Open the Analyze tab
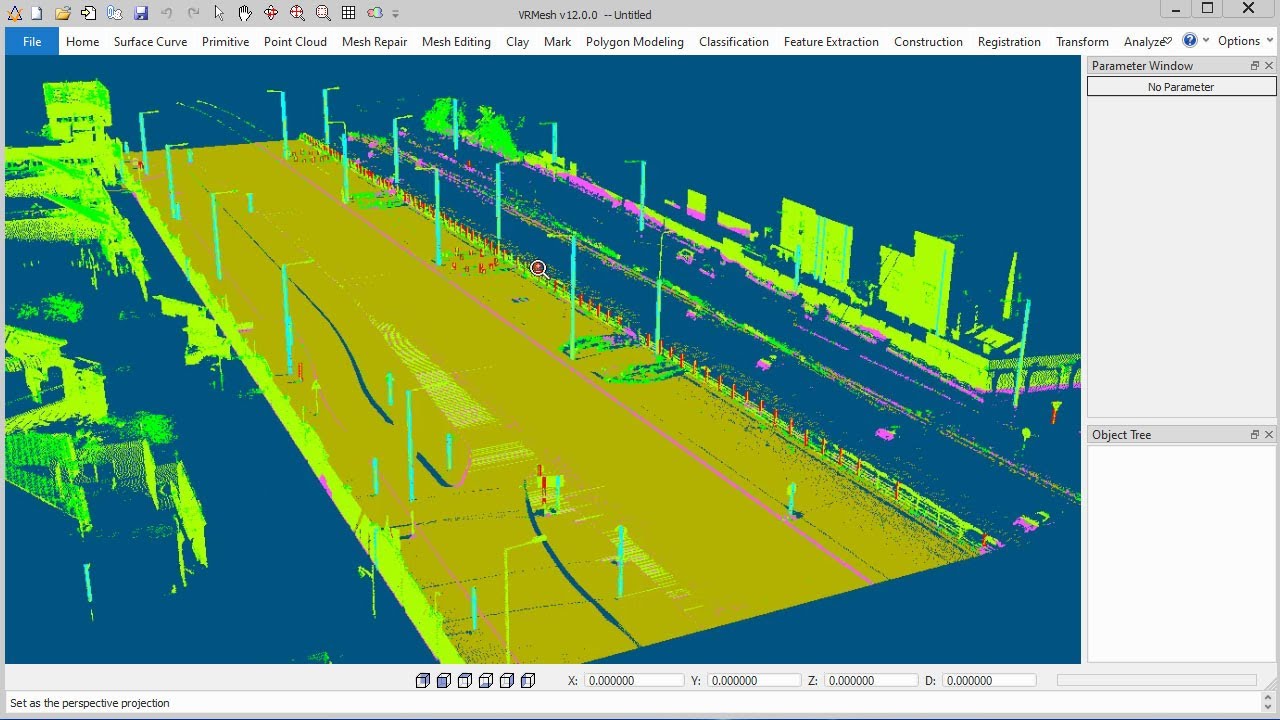 (x=1142, y=41)
